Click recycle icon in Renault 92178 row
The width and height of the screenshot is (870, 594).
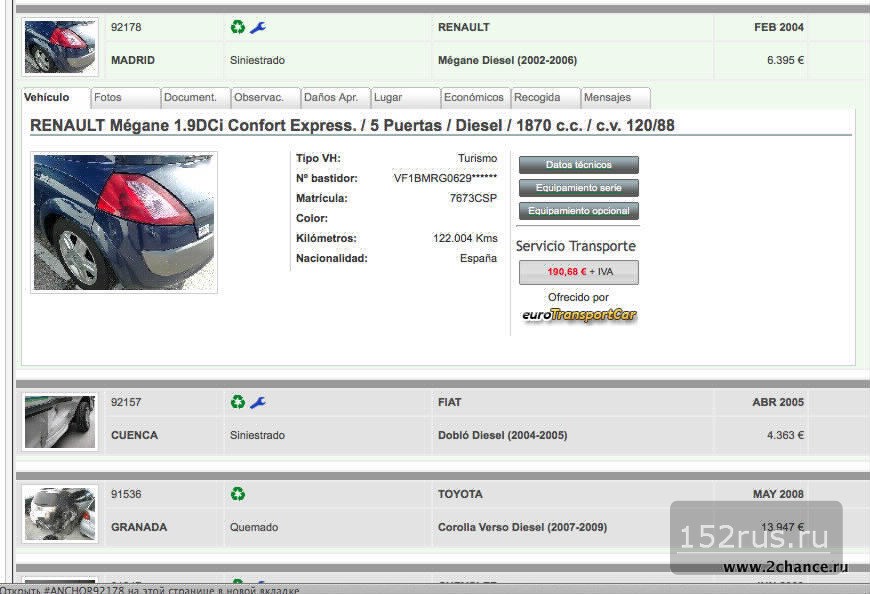(x=237, y=27)
